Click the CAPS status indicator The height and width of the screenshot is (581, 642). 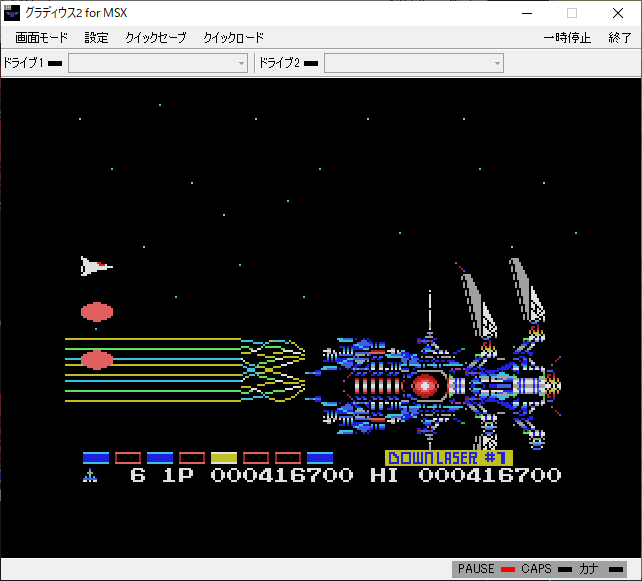pos(565,569)
